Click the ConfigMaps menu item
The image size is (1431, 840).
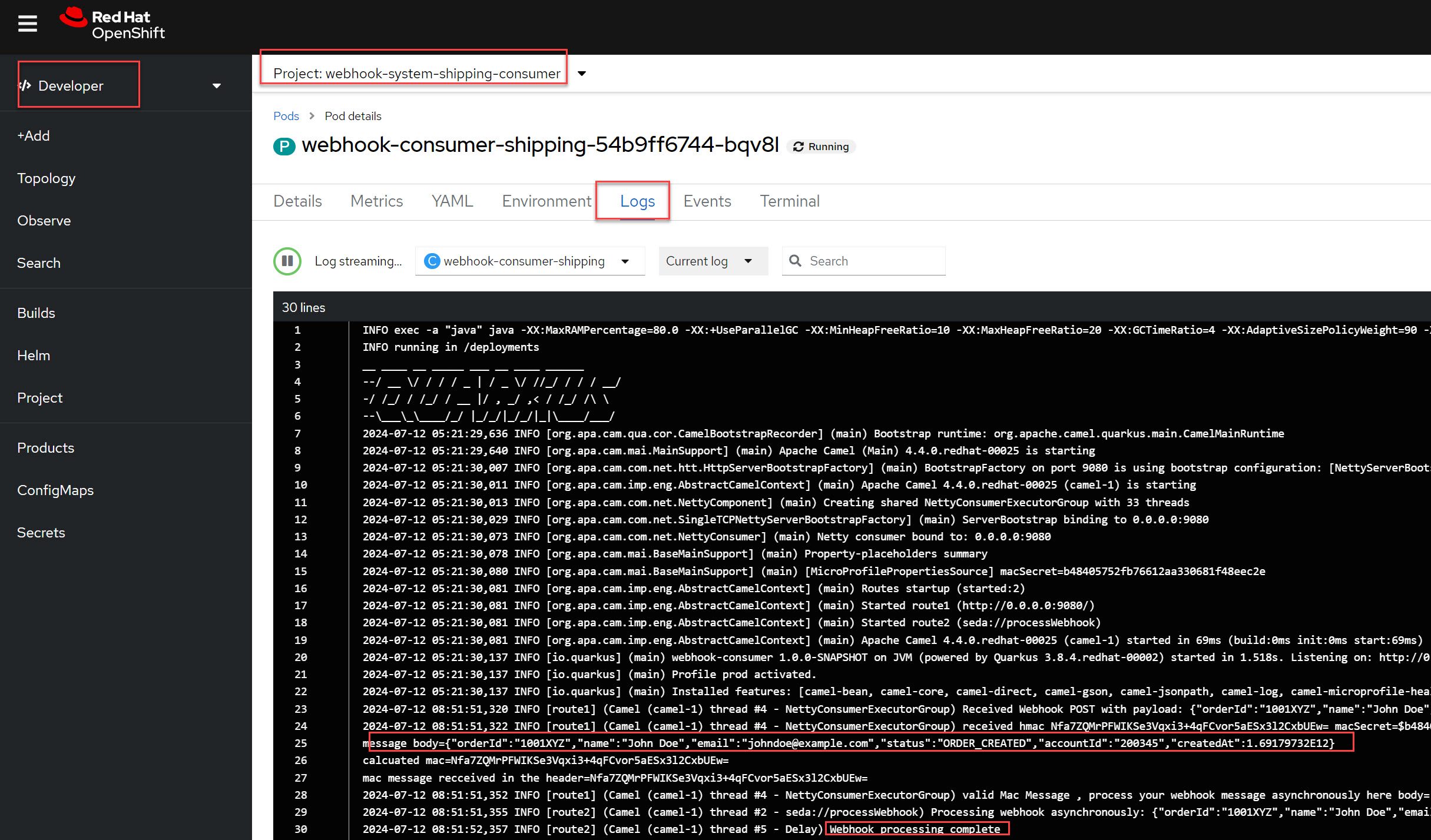(57, 490)
